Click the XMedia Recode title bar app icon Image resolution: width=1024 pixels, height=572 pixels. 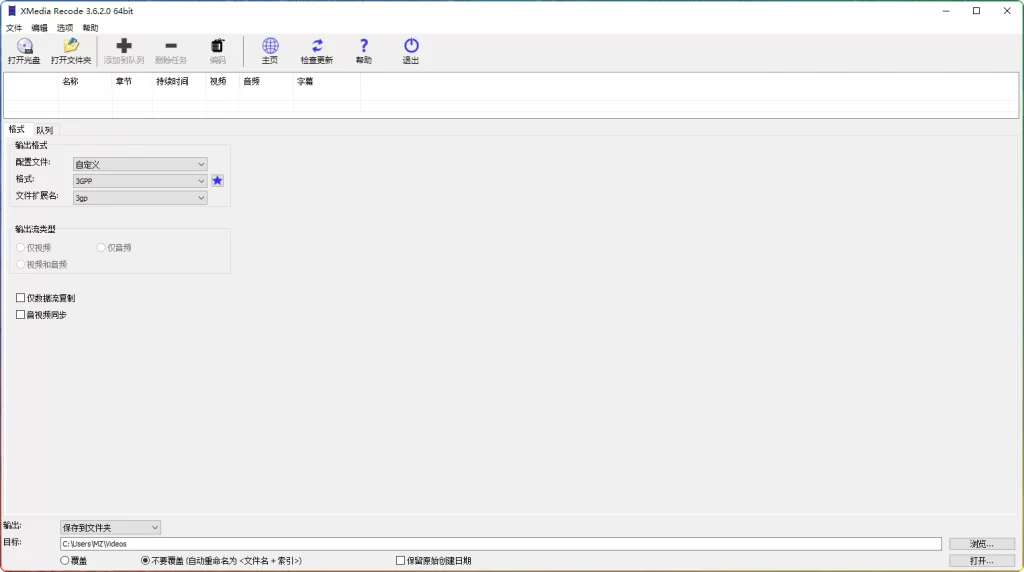pyautogui.click(x=11, y=10)
